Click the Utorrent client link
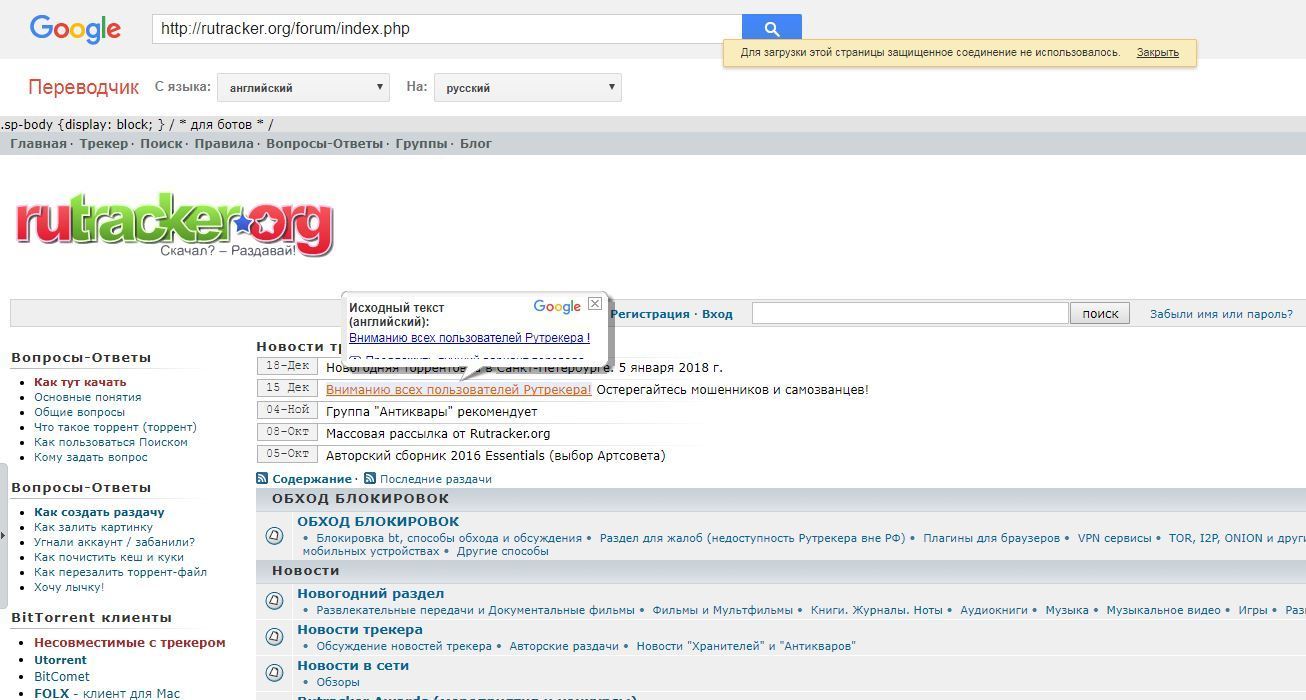Screen dimensions: 1306x700 pos(60,660)
